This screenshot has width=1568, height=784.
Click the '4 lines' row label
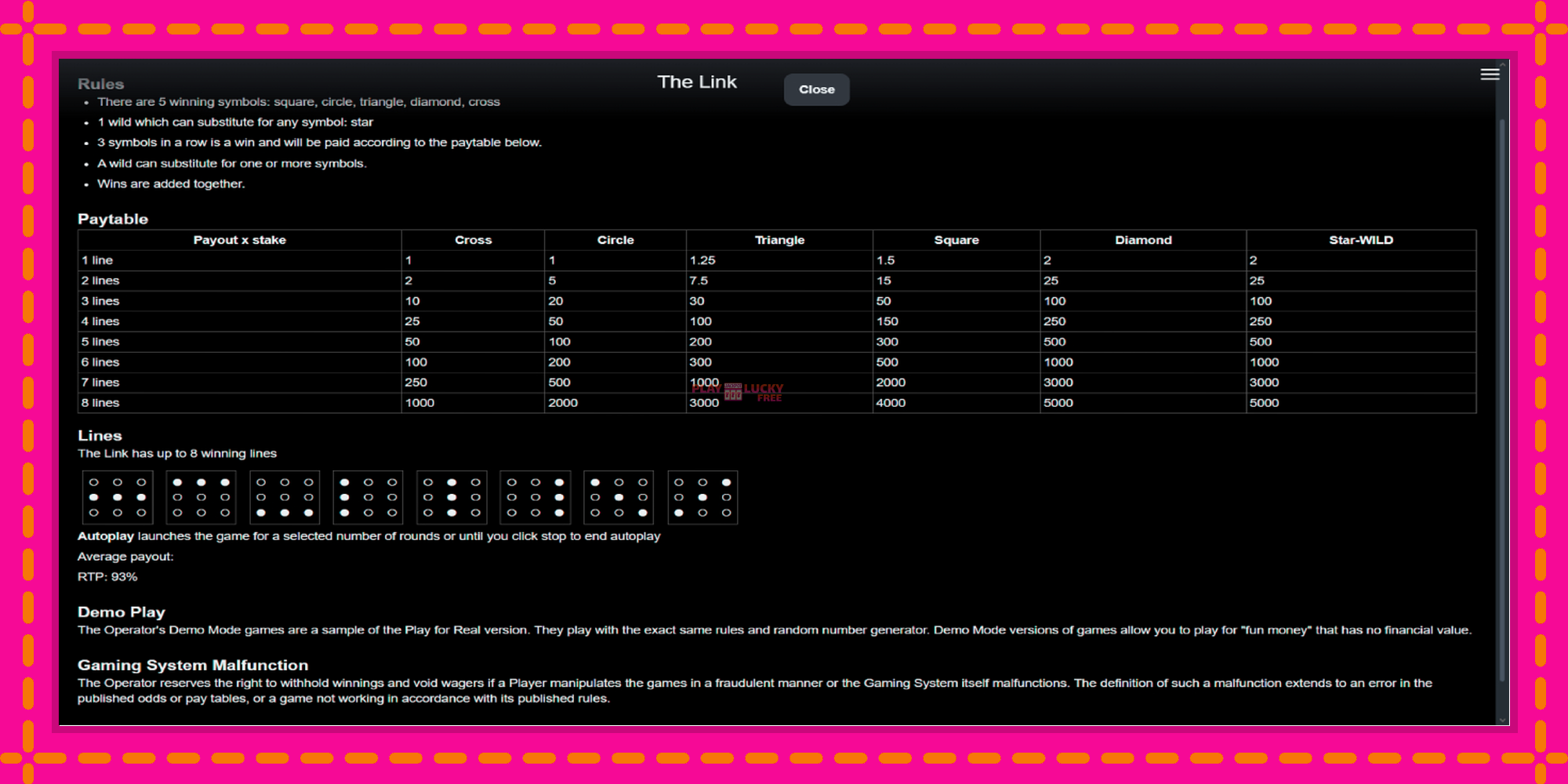point(100,321)
